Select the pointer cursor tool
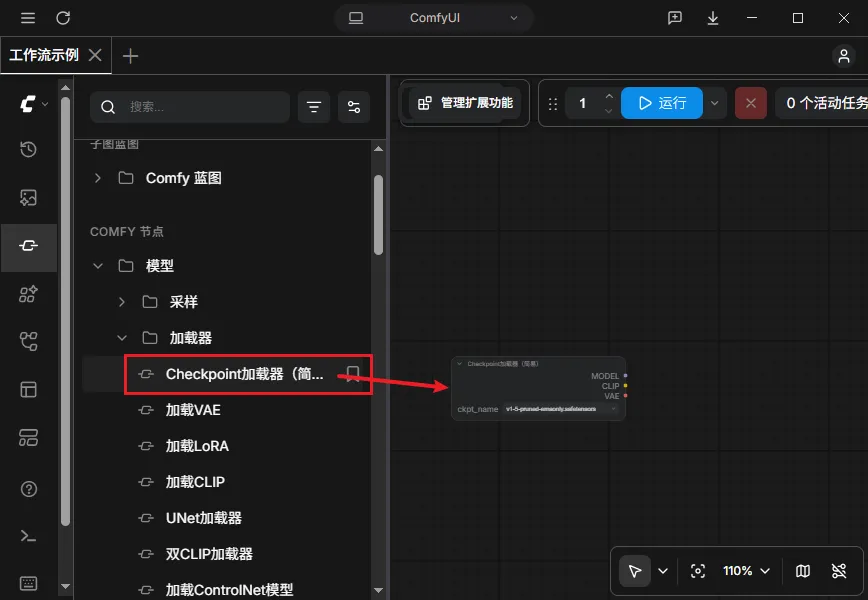The width and height of the screenshot is (868, 600). point(635,571)
